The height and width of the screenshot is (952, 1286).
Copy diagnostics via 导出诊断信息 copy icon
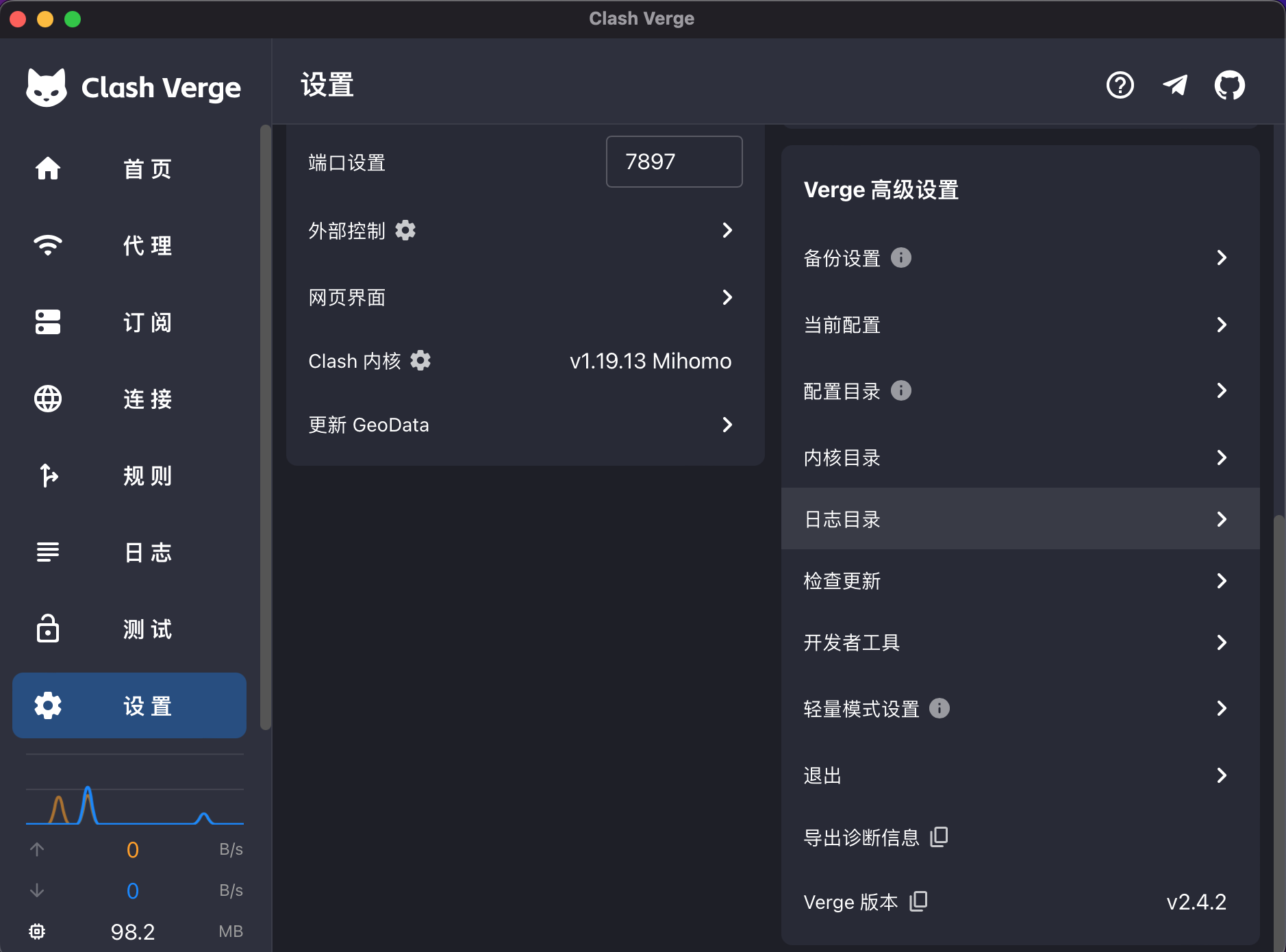click(939, 837)
